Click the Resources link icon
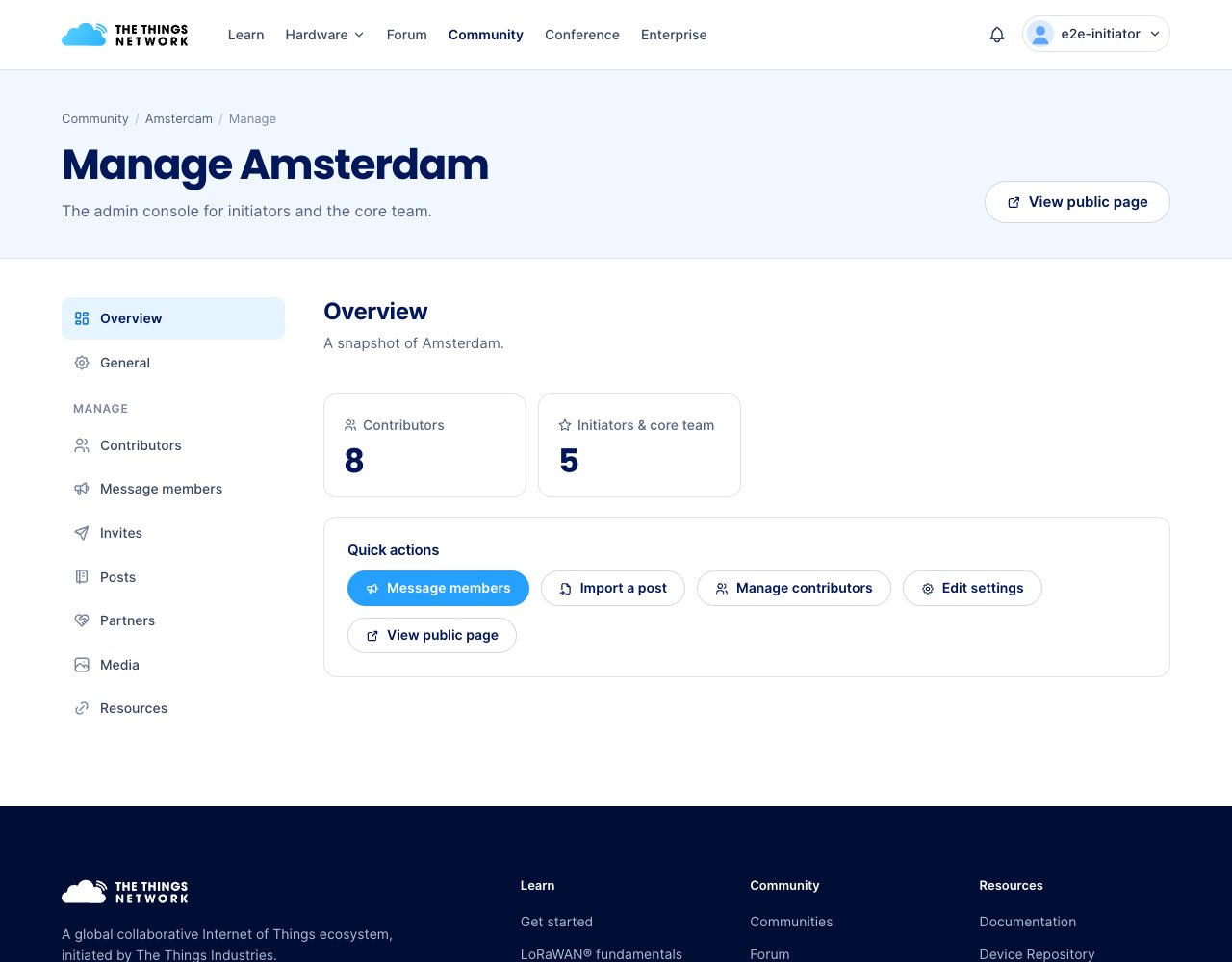 tap(82, 708)
